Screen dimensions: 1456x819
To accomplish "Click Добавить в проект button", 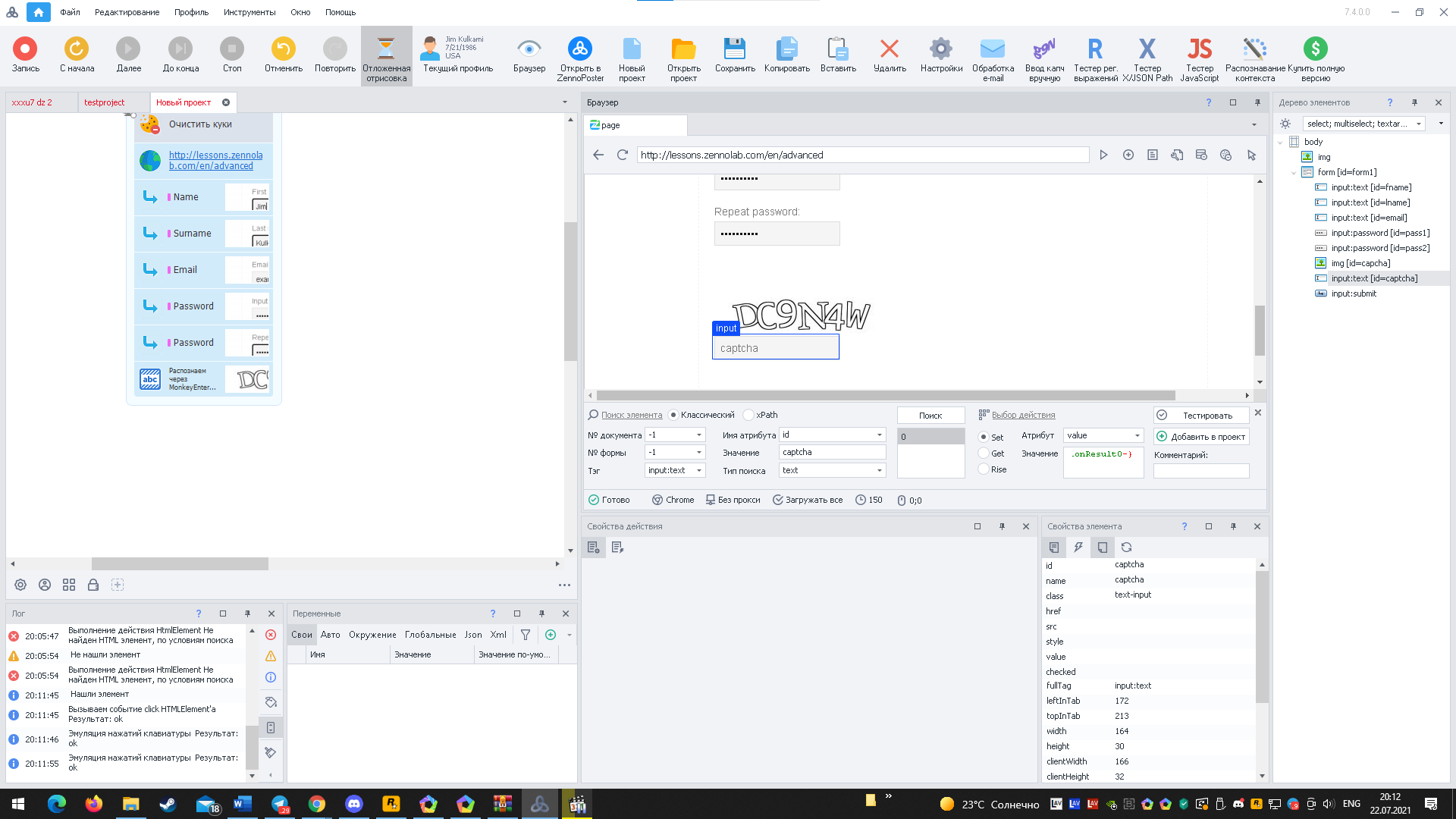I will [1200, 437].
